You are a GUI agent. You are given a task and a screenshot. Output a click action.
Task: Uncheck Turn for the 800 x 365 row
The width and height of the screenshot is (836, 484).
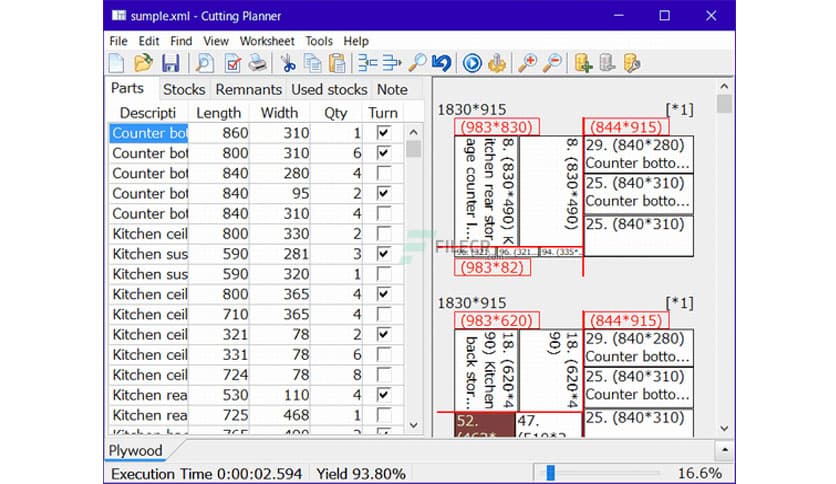[383, 294]
